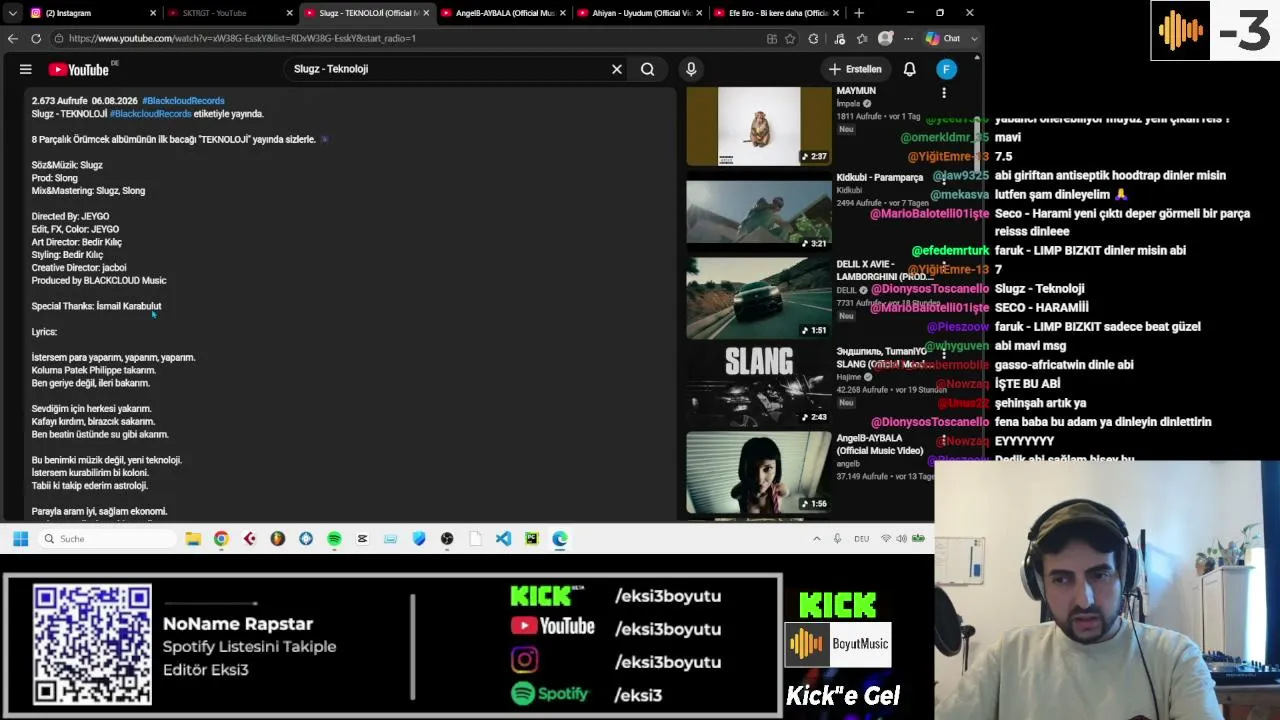Switch to the SKTRGT - YouTube tab
Image resolution: width=1280 pixels, height=720 pixels.
point(219,13)
